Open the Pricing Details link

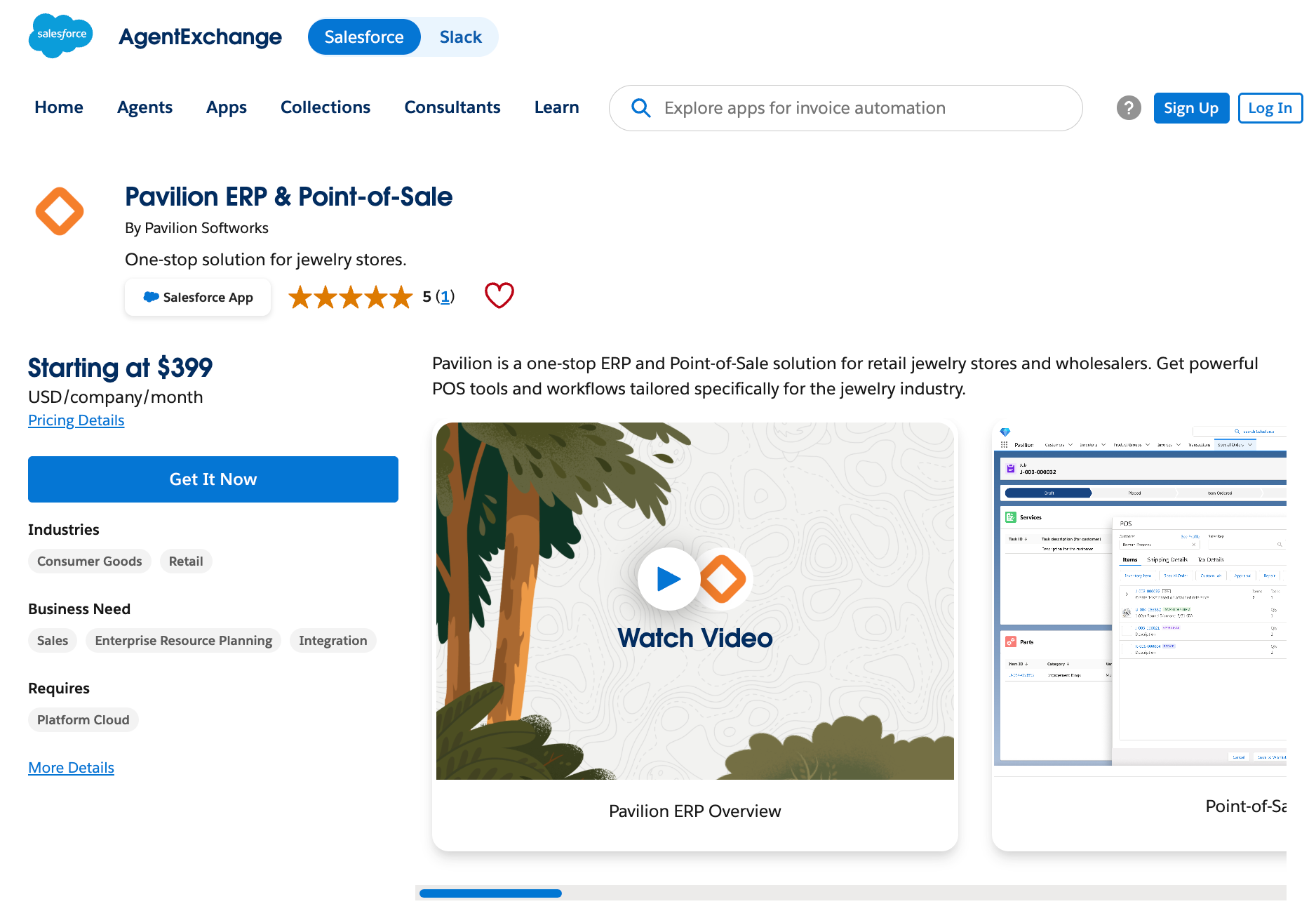tap(76, 420)
